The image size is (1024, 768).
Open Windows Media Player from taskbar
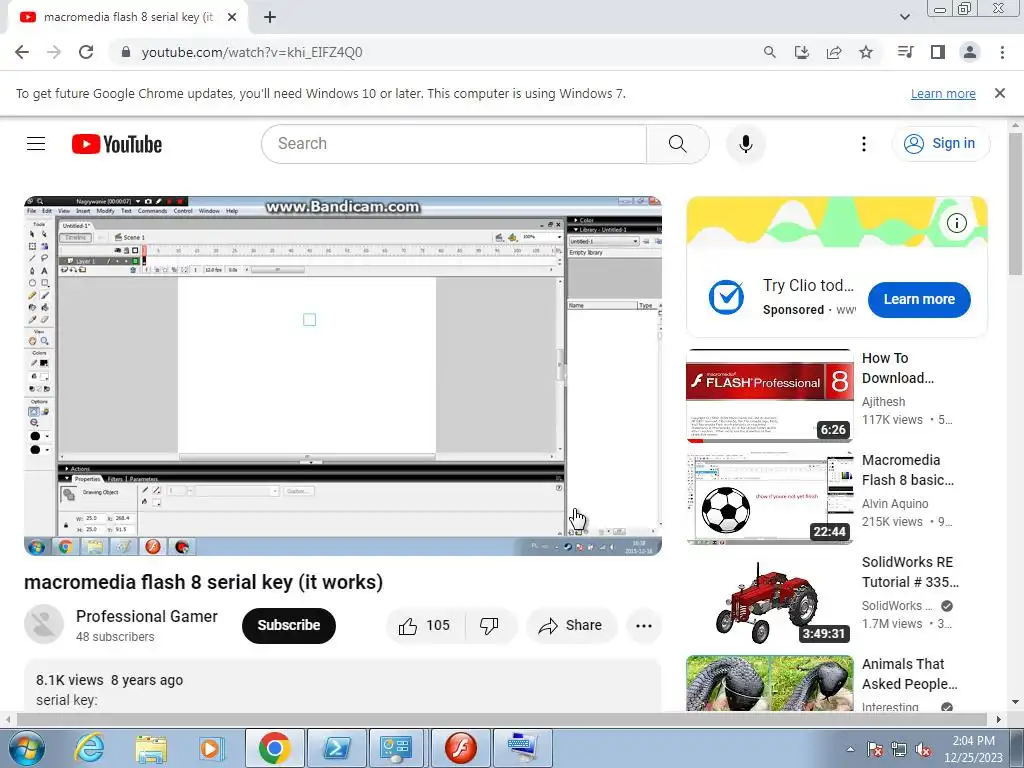tap(212, 748)
